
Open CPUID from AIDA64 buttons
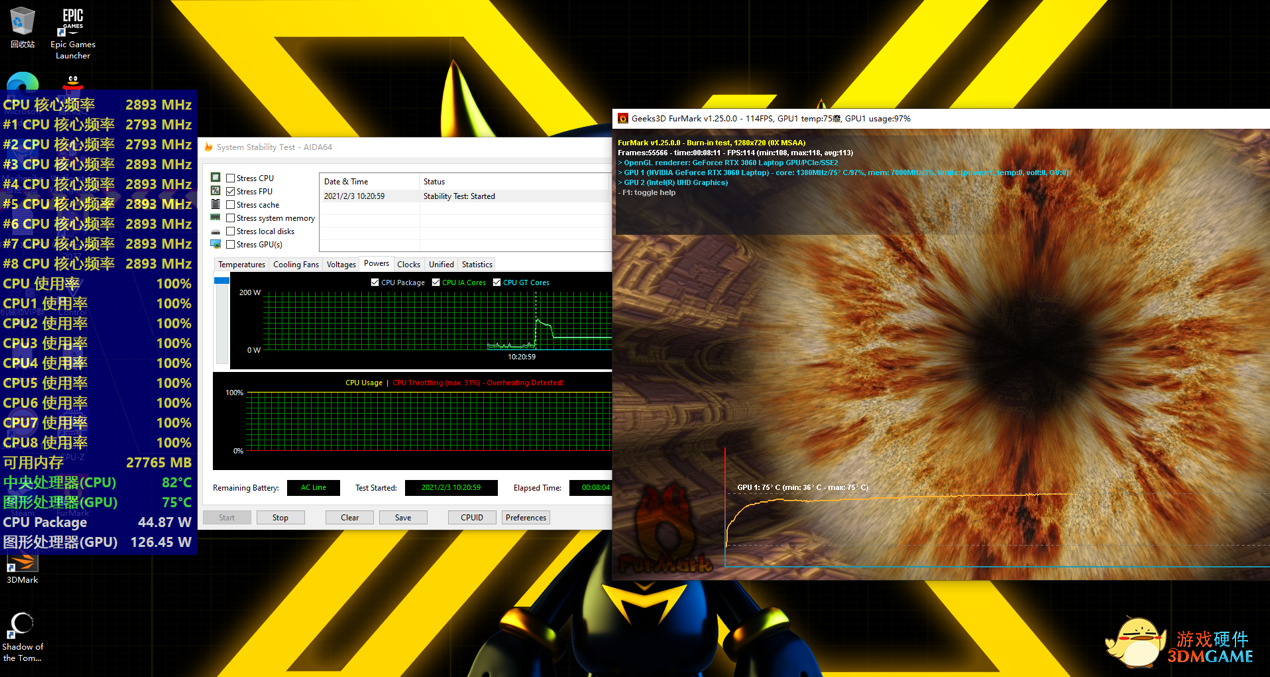[472, 518]
